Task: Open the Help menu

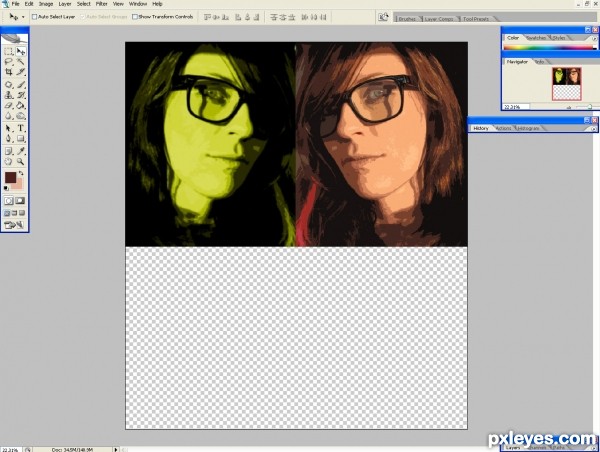Action: [x=157, y=4]
